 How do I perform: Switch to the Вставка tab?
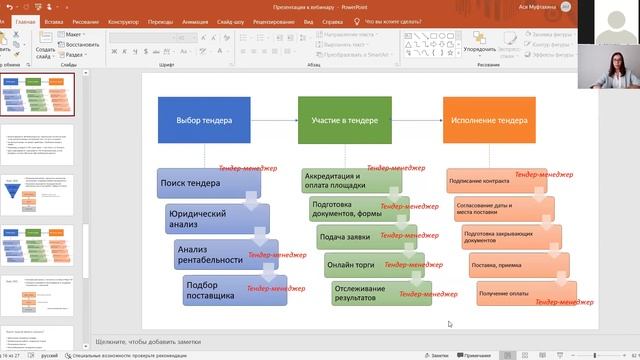(x=53, y=22)
